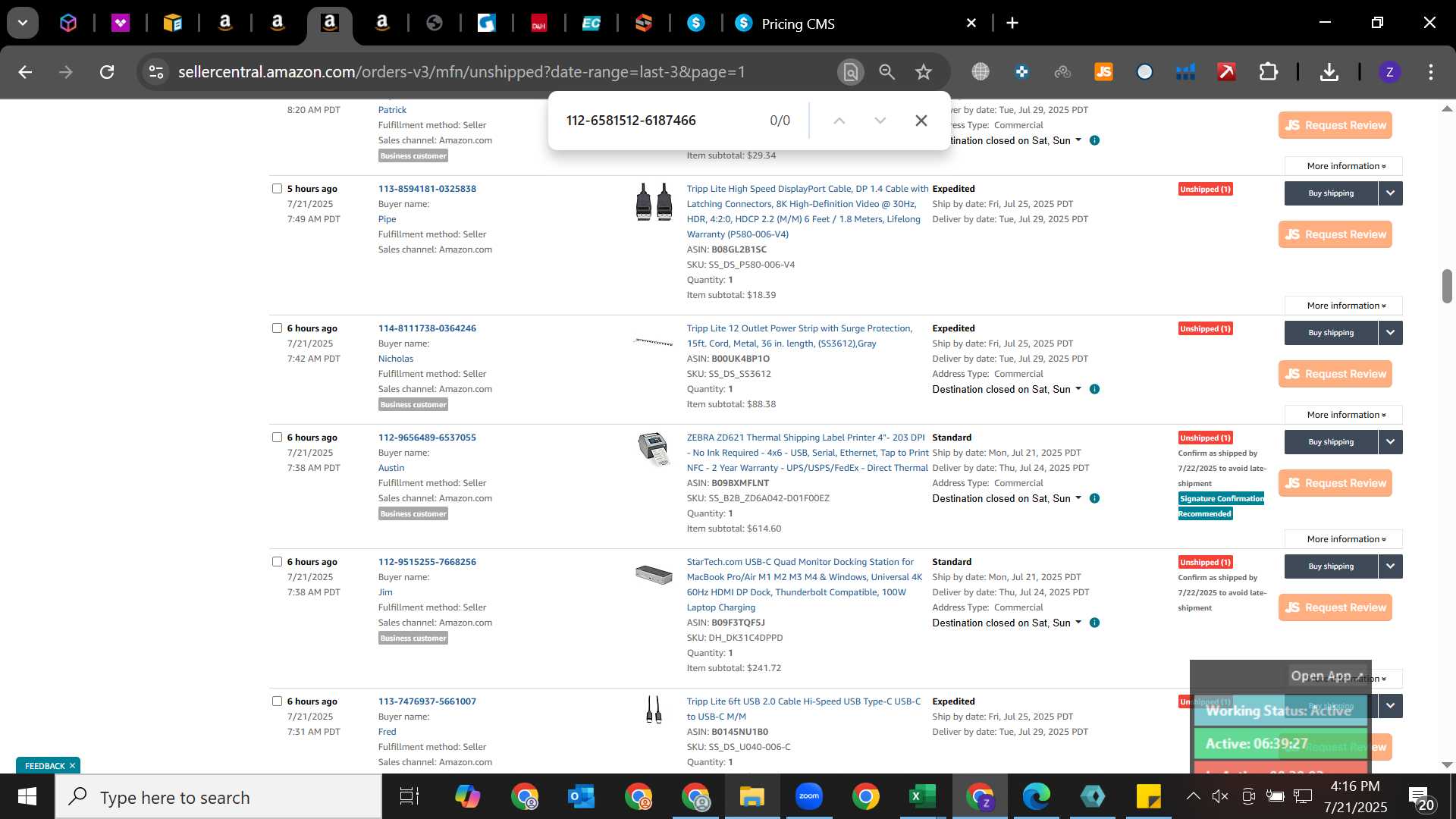Open order 113-8594181-0325838 details
The image size is (1456, 819).
point(427,189)
